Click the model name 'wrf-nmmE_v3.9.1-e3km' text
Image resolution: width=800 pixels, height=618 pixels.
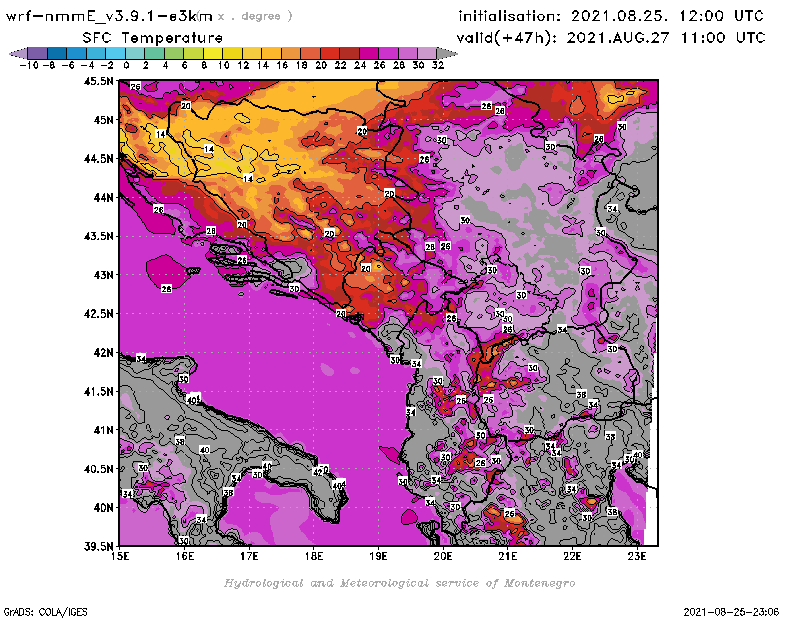109,16
